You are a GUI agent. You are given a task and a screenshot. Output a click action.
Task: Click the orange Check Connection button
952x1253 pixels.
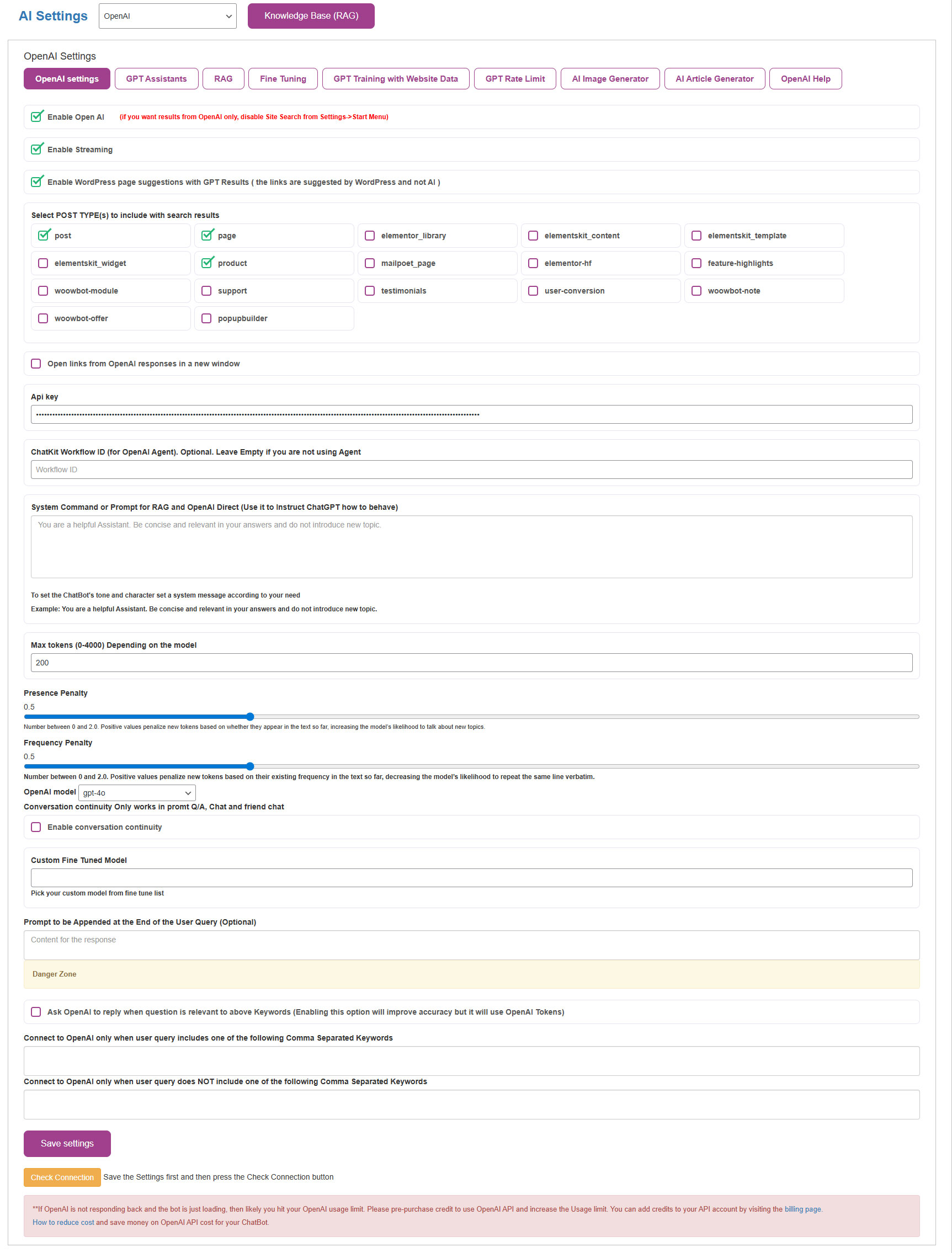62,1177
